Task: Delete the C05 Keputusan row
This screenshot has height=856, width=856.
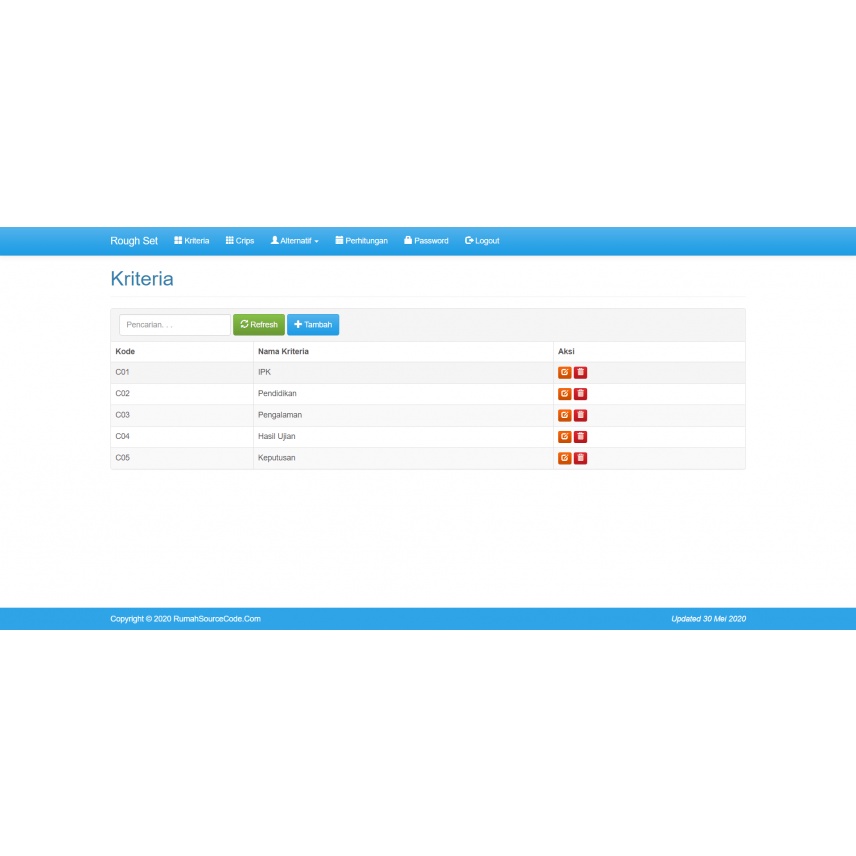Action: tap(580, 458)
